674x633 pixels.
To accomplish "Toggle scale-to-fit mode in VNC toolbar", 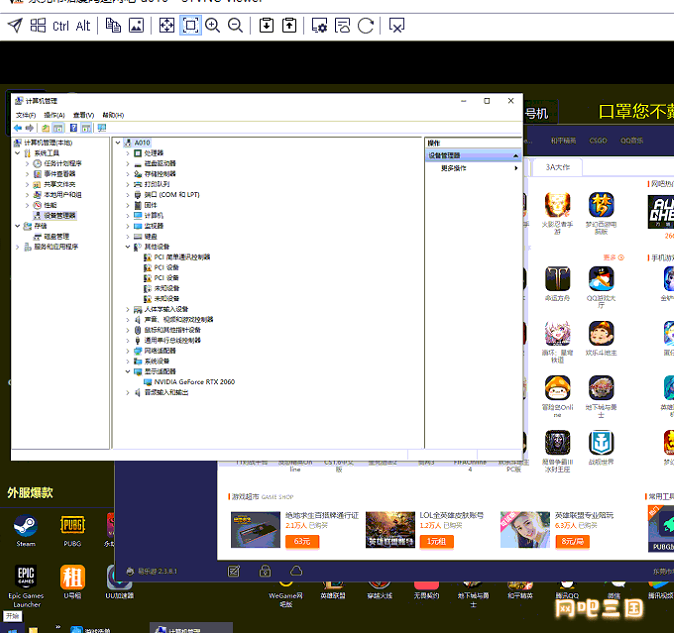I will [x=190, y=25].
